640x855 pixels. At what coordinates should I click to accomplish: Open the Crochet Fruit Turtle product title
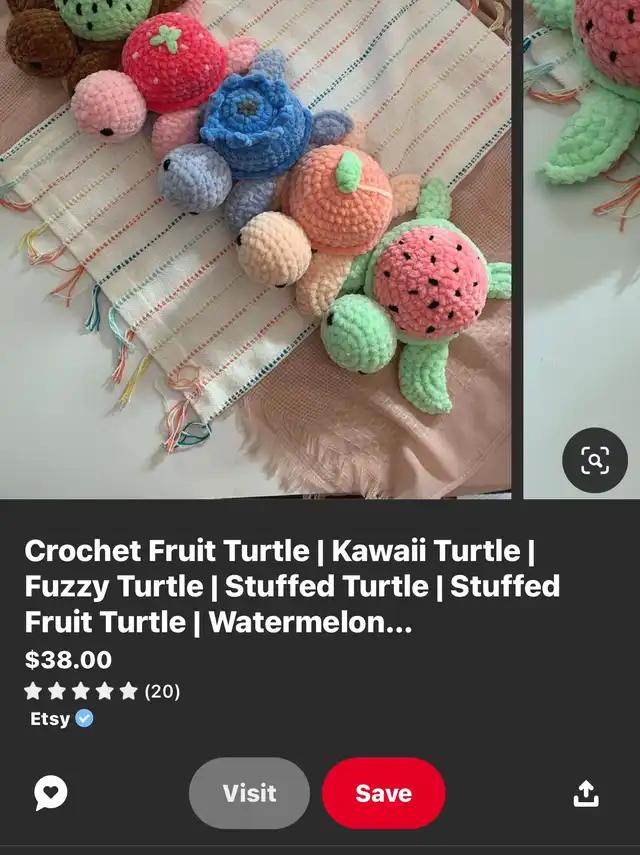pos(292,586)
